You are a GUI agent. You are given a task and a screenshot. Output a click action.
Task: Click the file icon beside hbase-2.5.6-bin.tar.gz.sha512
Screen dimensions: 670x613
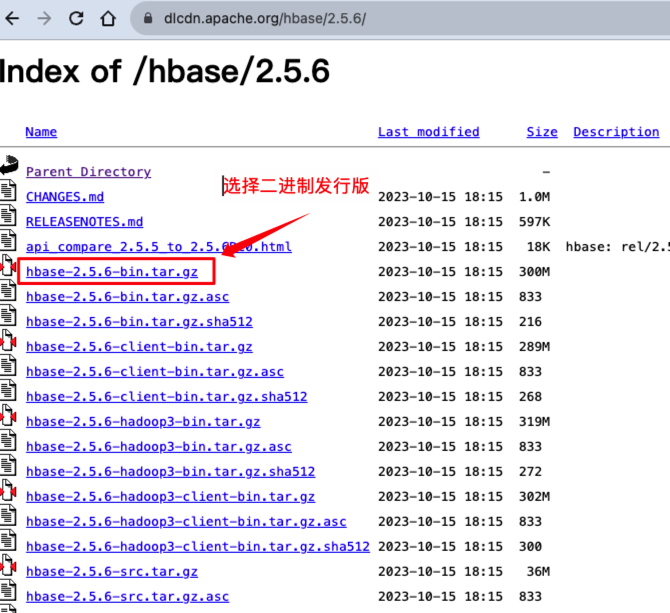(8, 315)
